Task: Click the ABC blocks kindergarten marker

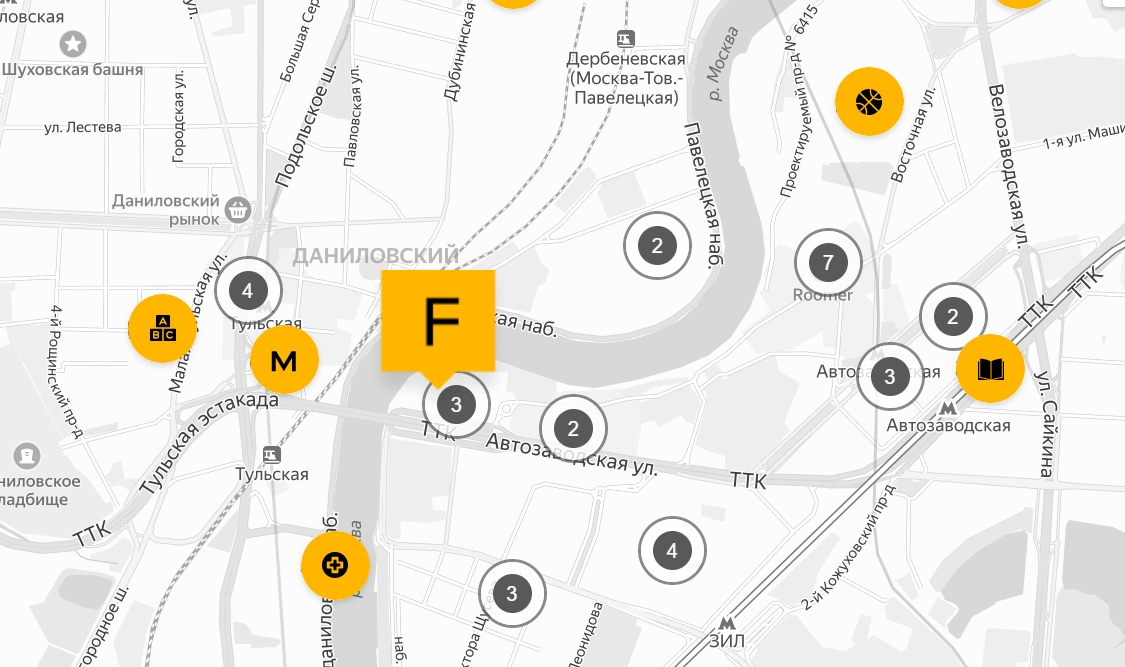Action: coord(162,328)
